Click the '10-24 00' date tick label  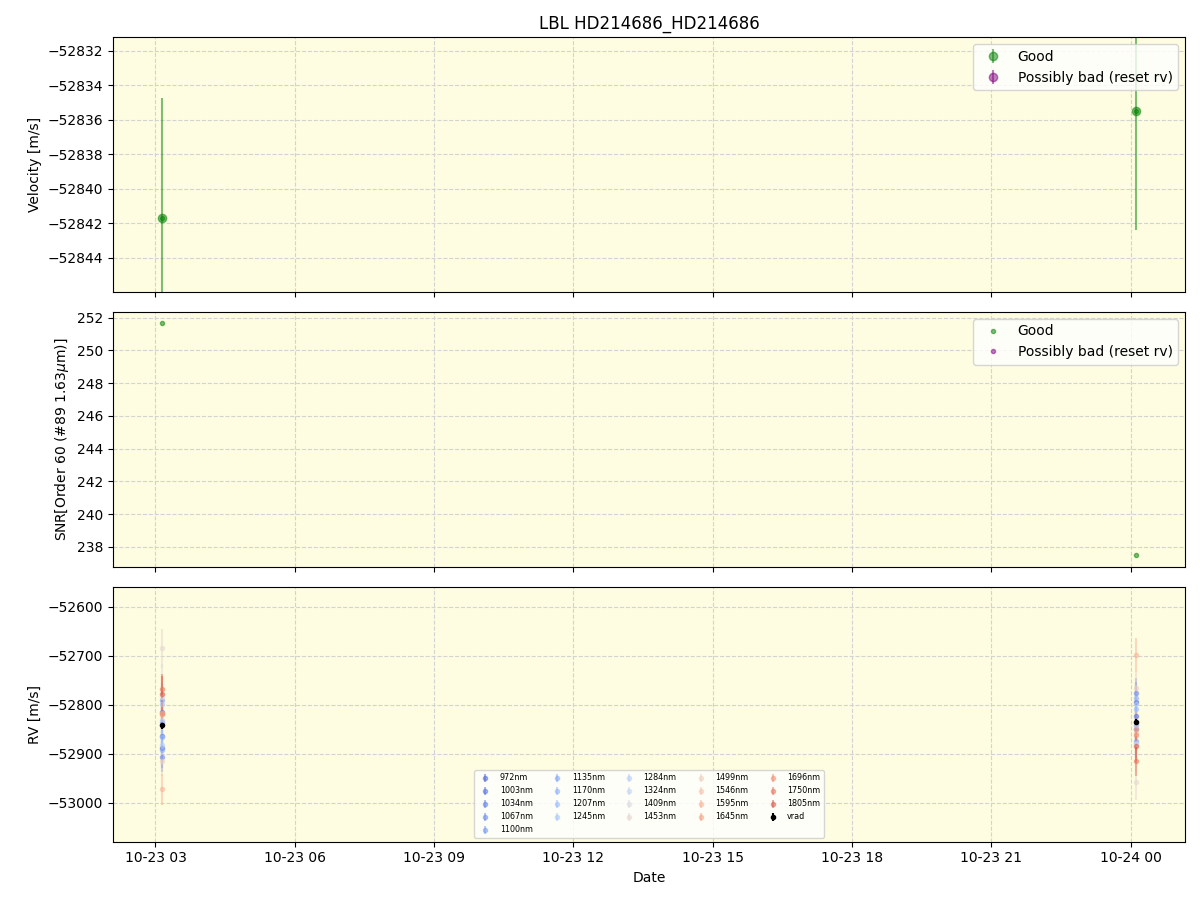point(1131,857)
